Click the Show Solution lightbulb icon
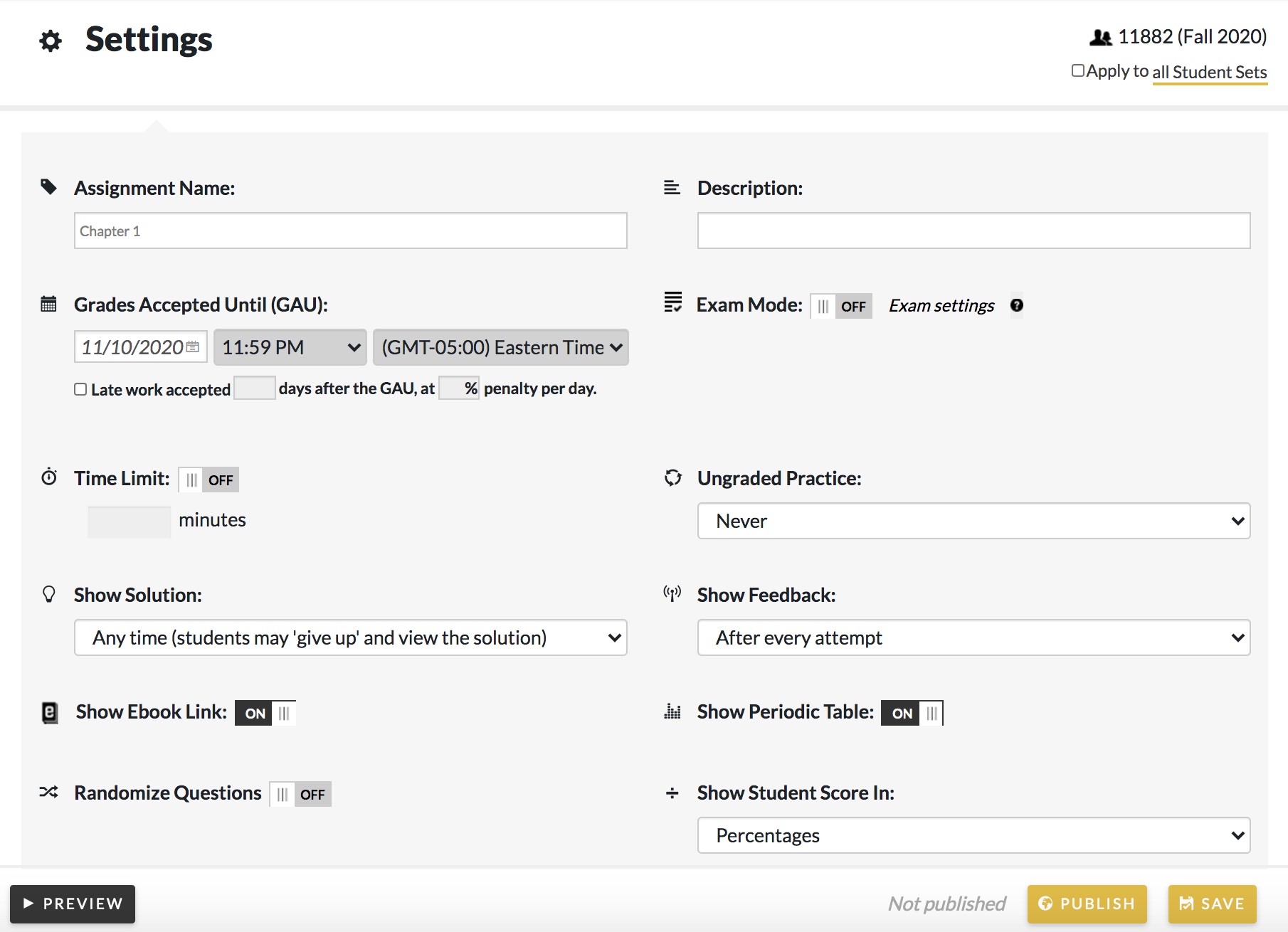Viewport: 1288px width, 932px height. pyautogui.click(x=49, y=594)
